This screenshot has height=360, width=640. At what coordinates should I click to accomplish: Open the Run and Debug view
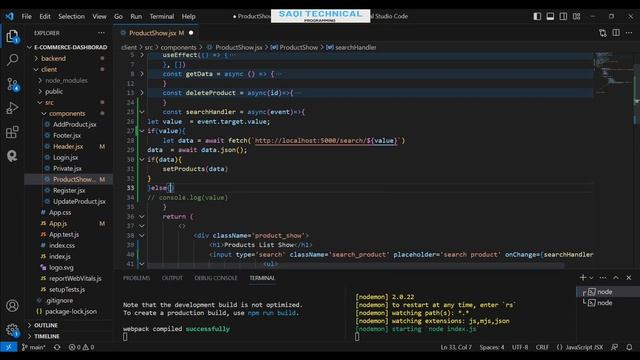point(12,108)
